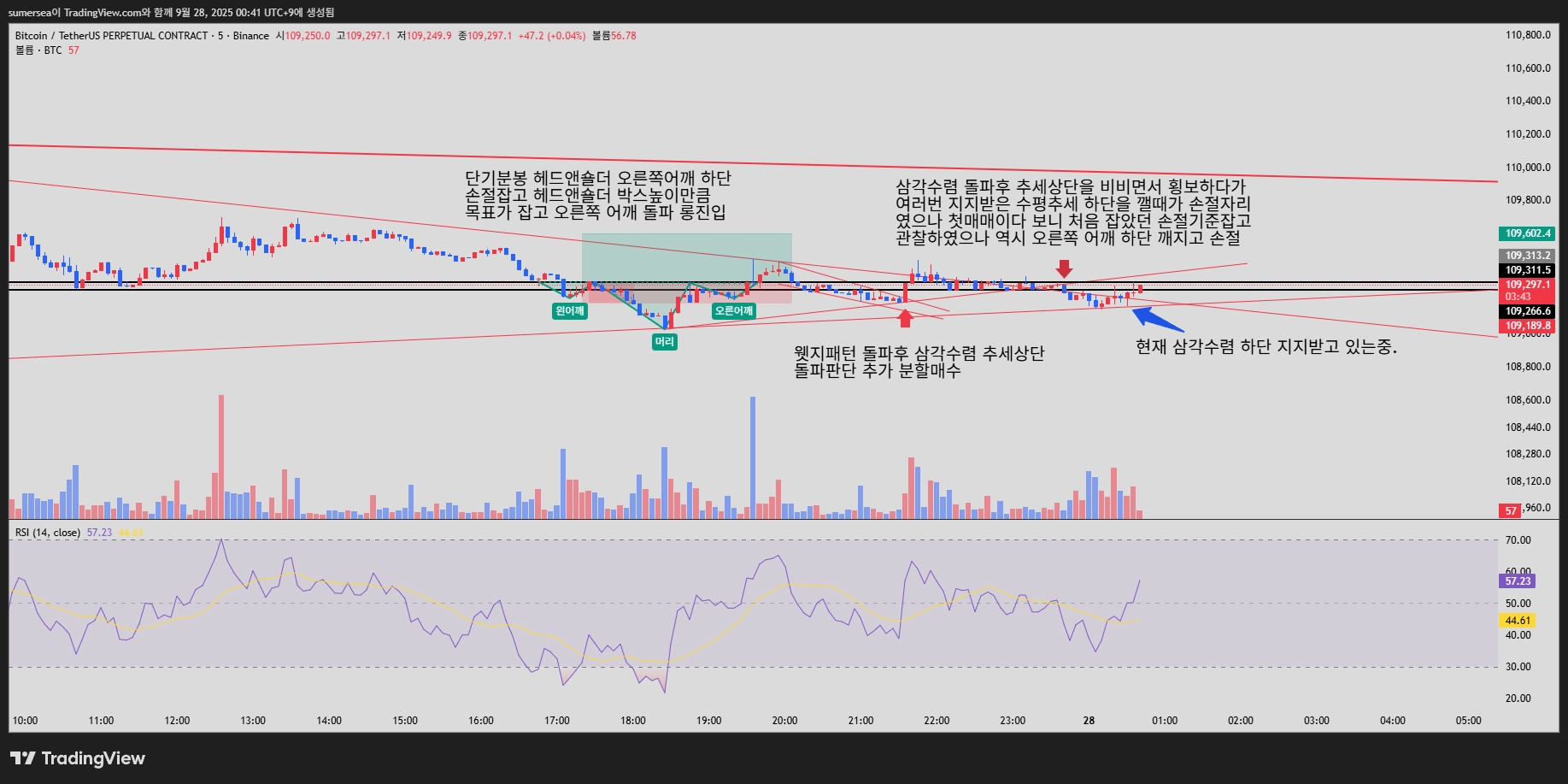Select the blue arrow pointing at candles
This screenshot has width=1568, height=784.
pyautogui.click(x=1158, y=319)
